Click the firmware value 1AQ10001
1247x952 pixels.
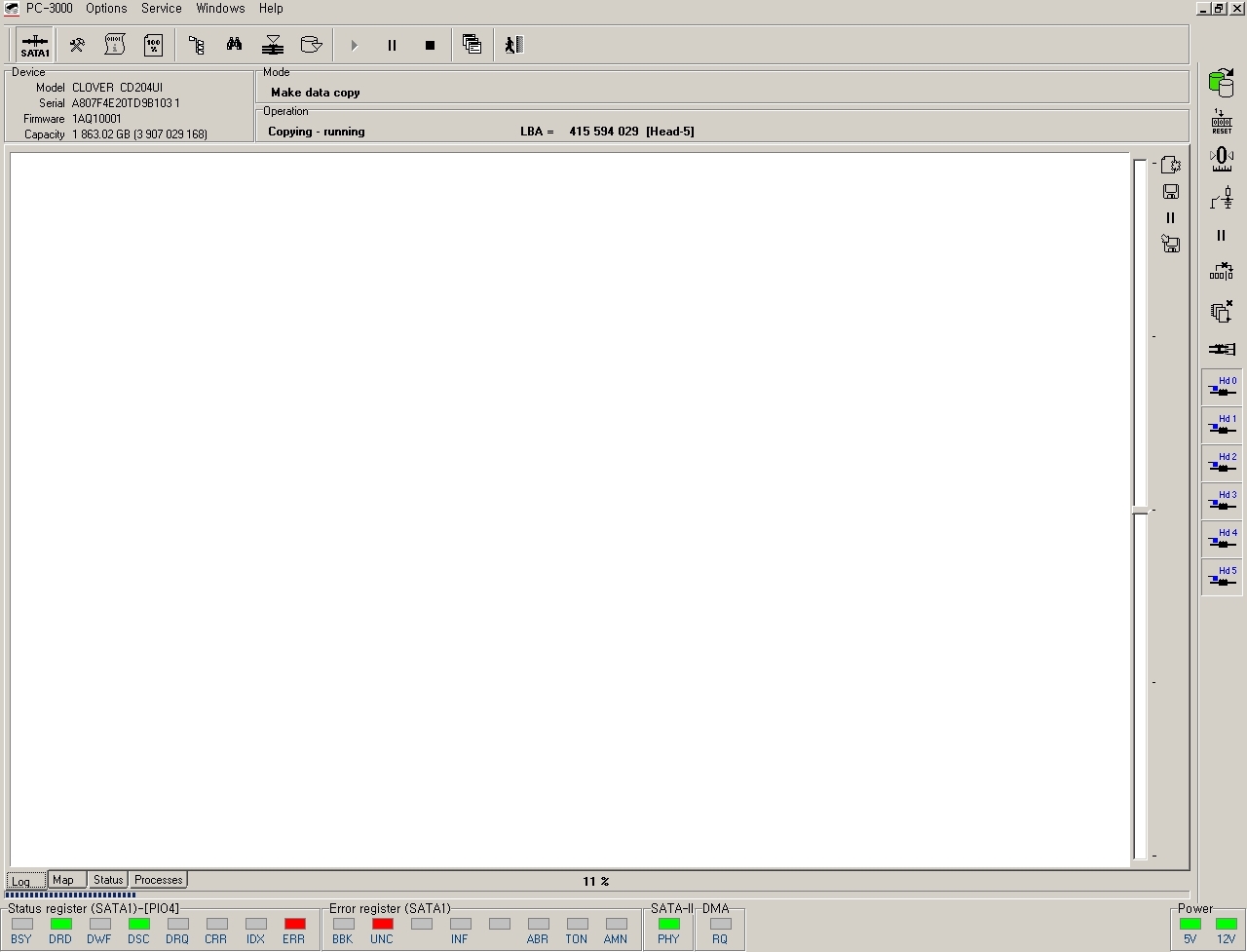point(96,119)
